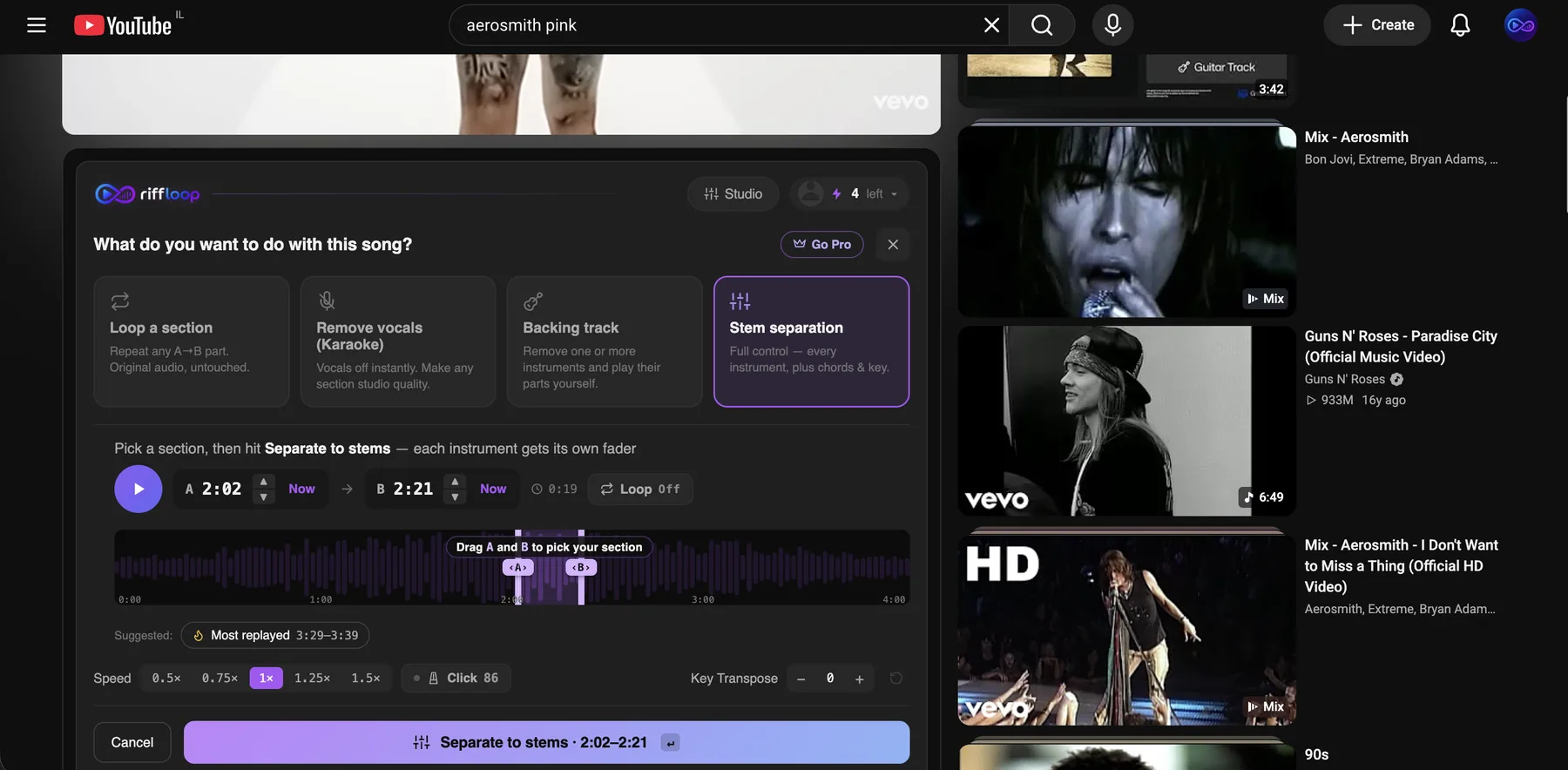Click the riffloop logo in panel
The width and height of the screenshot is (1568, 770).
click(147, 193)
